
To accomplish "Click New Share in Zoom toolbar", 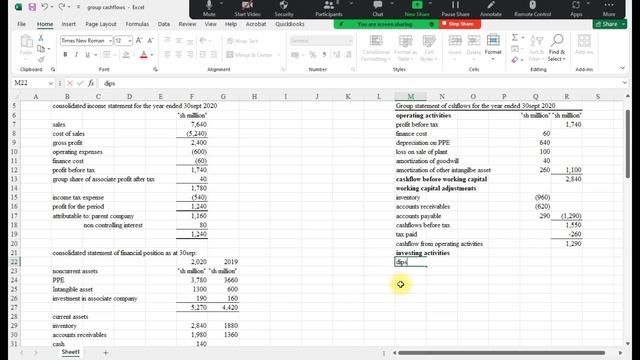I will pyautogui.click(x=417, y=9).
